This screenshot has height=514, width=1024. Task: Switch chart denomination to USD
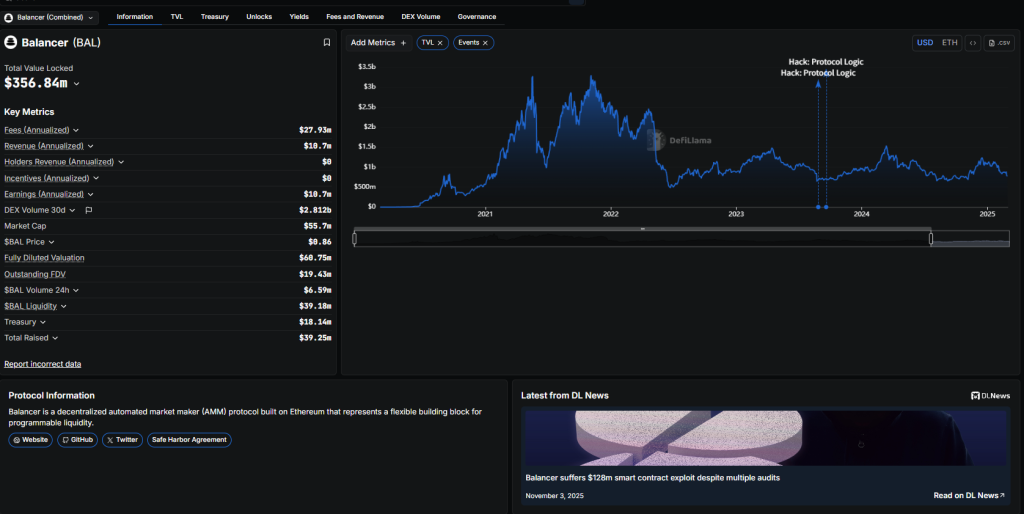tap(925, 43)
